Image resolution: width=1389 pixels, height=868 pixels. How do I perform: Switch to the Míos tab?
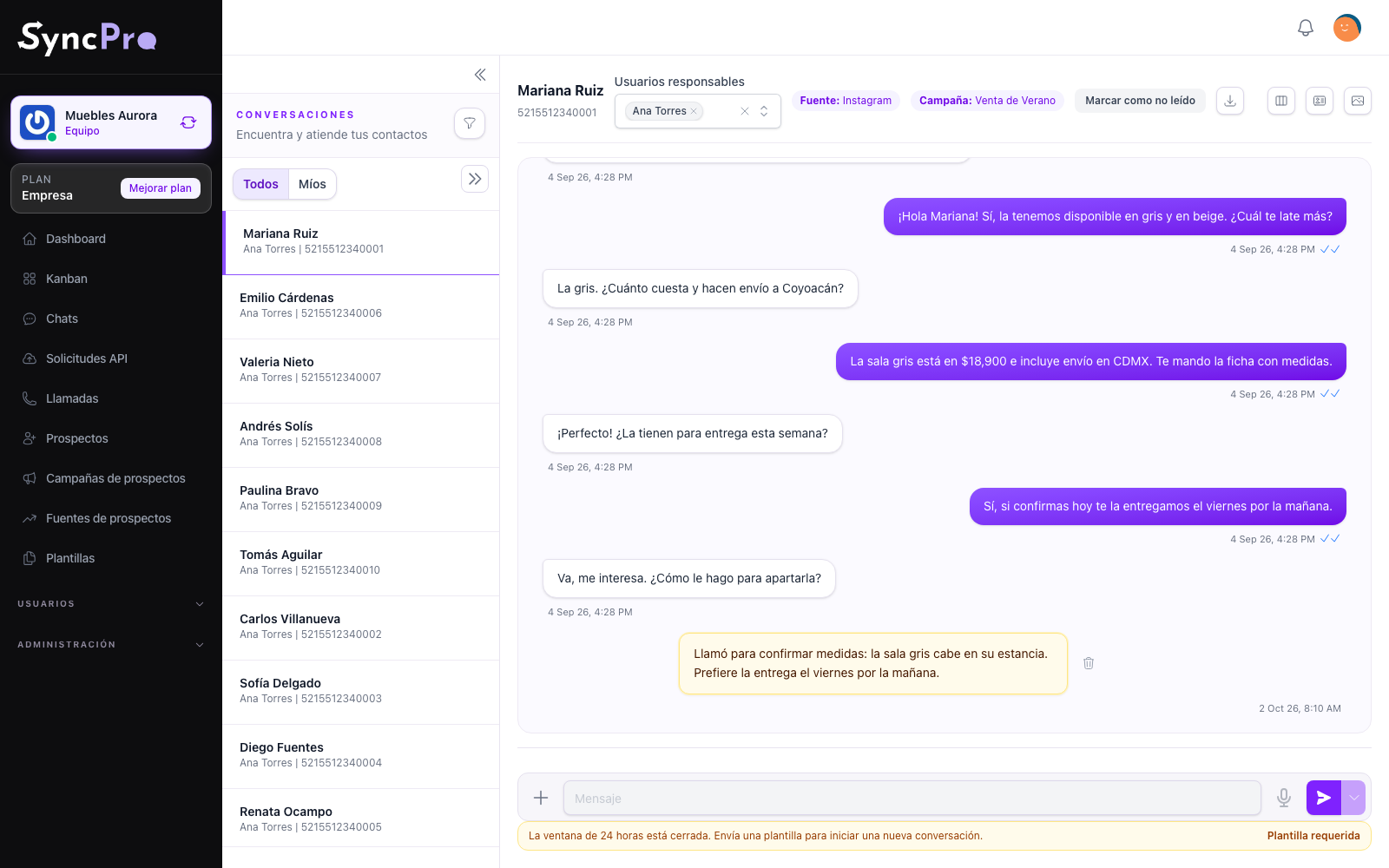(313, 184)
